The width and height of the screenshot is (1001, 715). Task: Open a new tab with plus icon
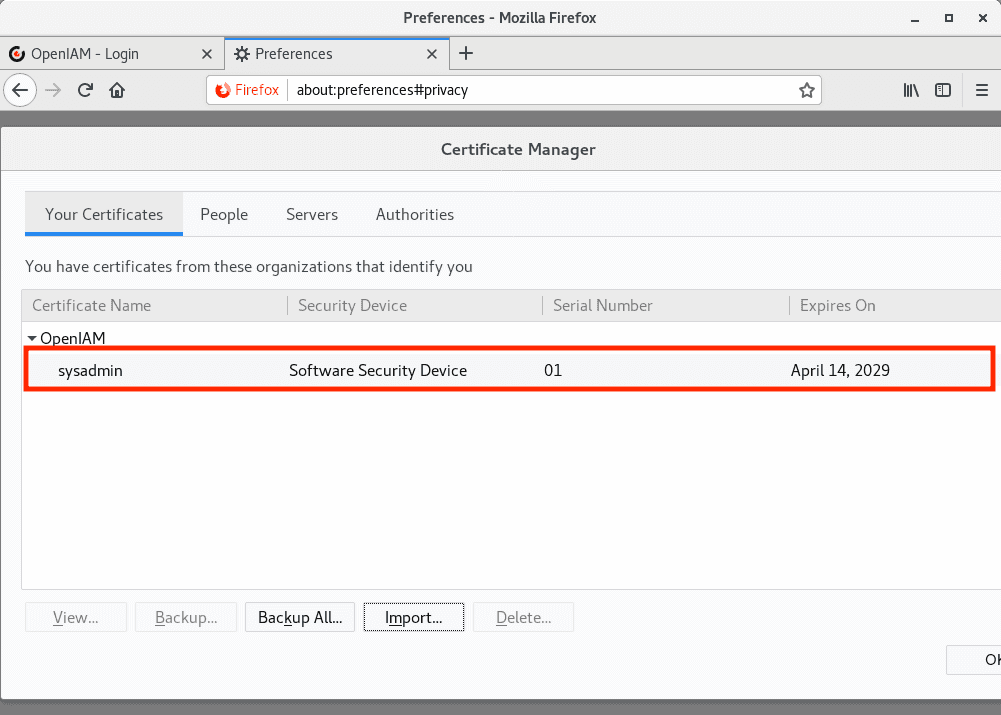coord(466,54)
